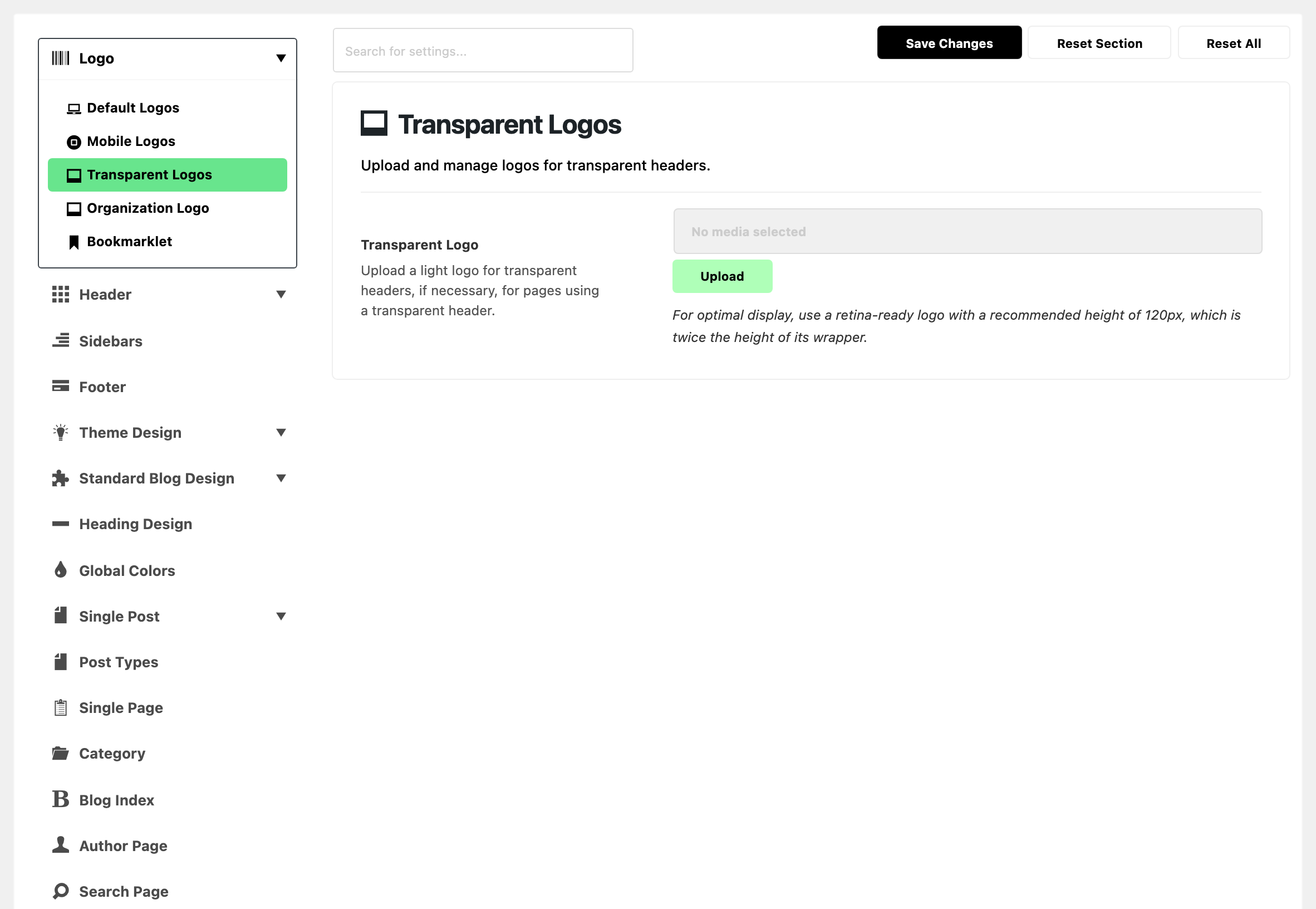Click the folder icon beside Category

coord(61,754)
